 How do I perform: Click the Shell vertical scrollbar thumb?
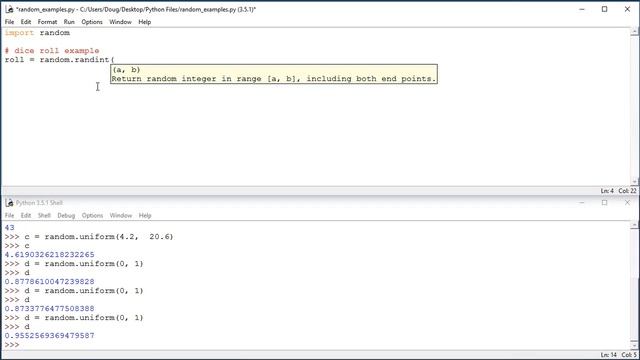[x=635, y=308]
